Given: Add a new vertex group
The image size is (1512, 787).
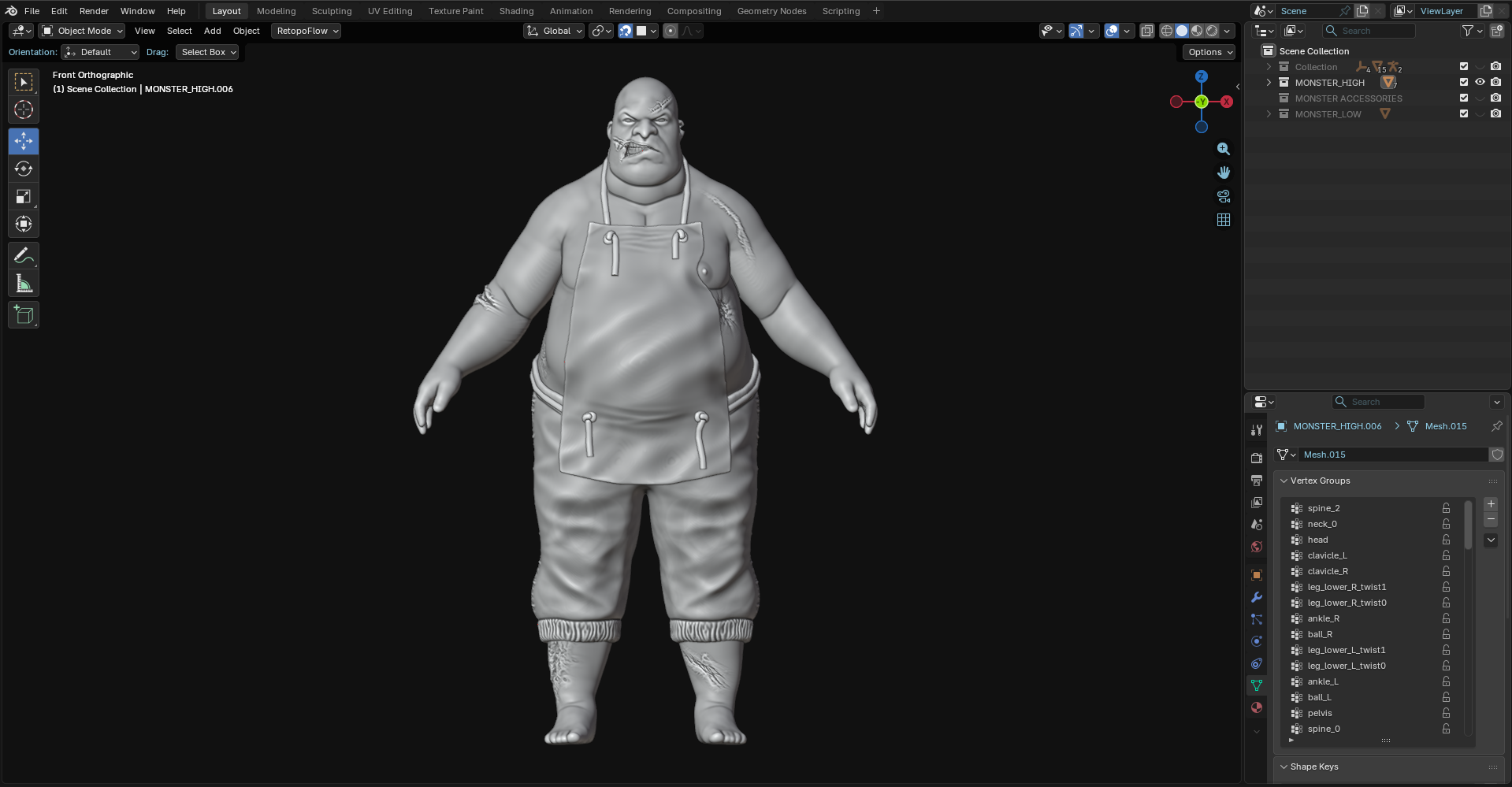Looking at the screenshot, I should tap(1491, 504).
